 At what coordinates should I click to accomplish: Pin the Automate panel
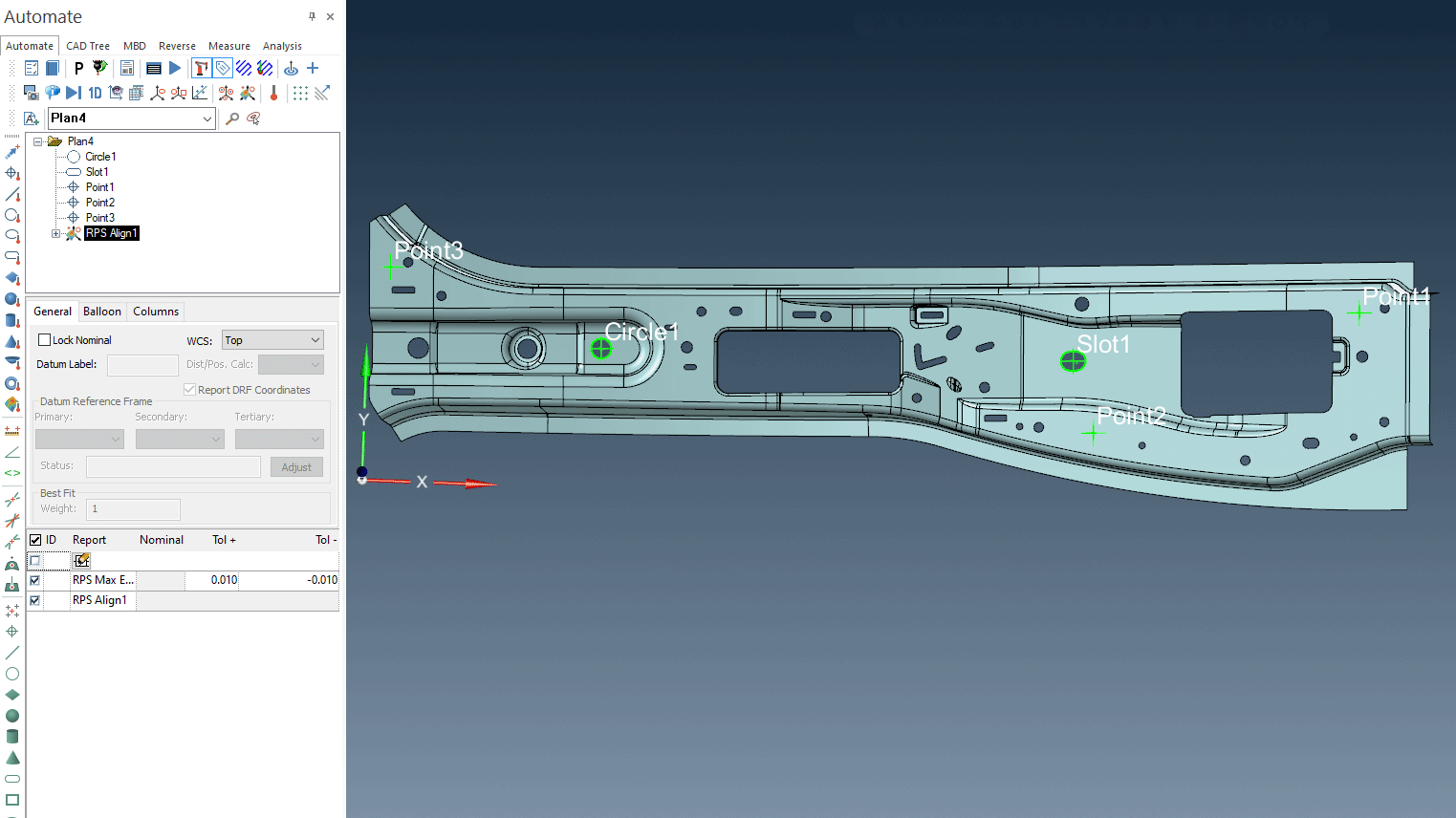coord(312,16)
